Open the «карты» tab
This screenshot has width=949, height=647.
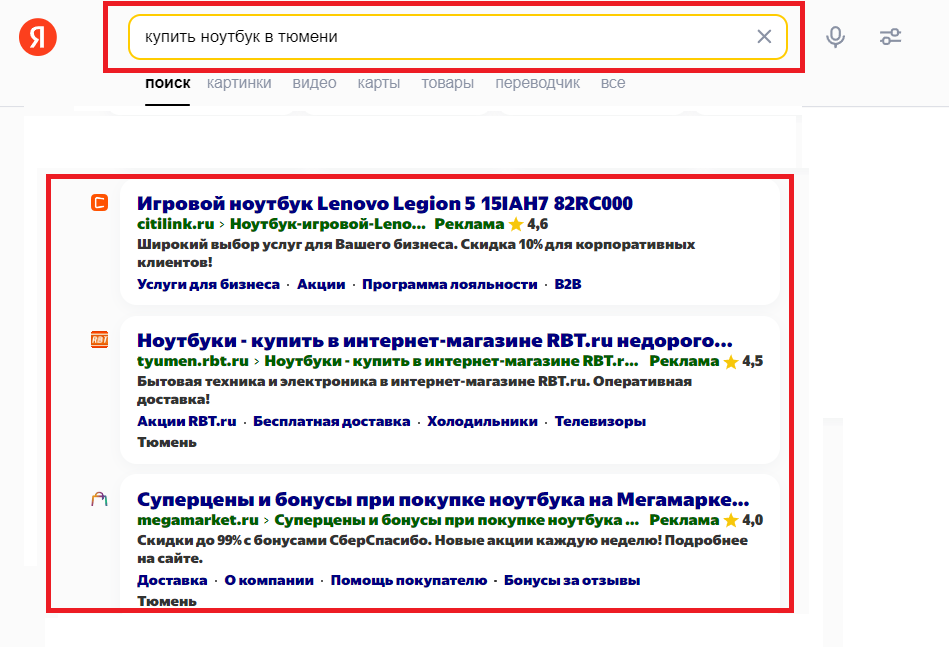(378, 83)
